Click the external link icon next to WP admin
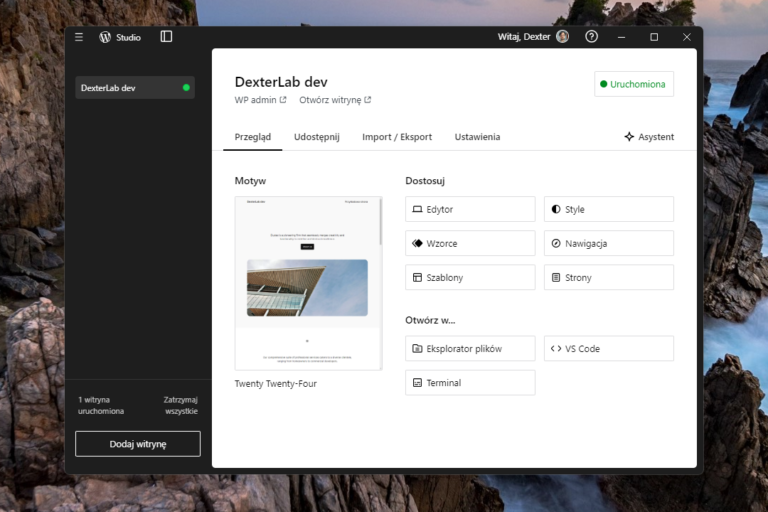 283,99
